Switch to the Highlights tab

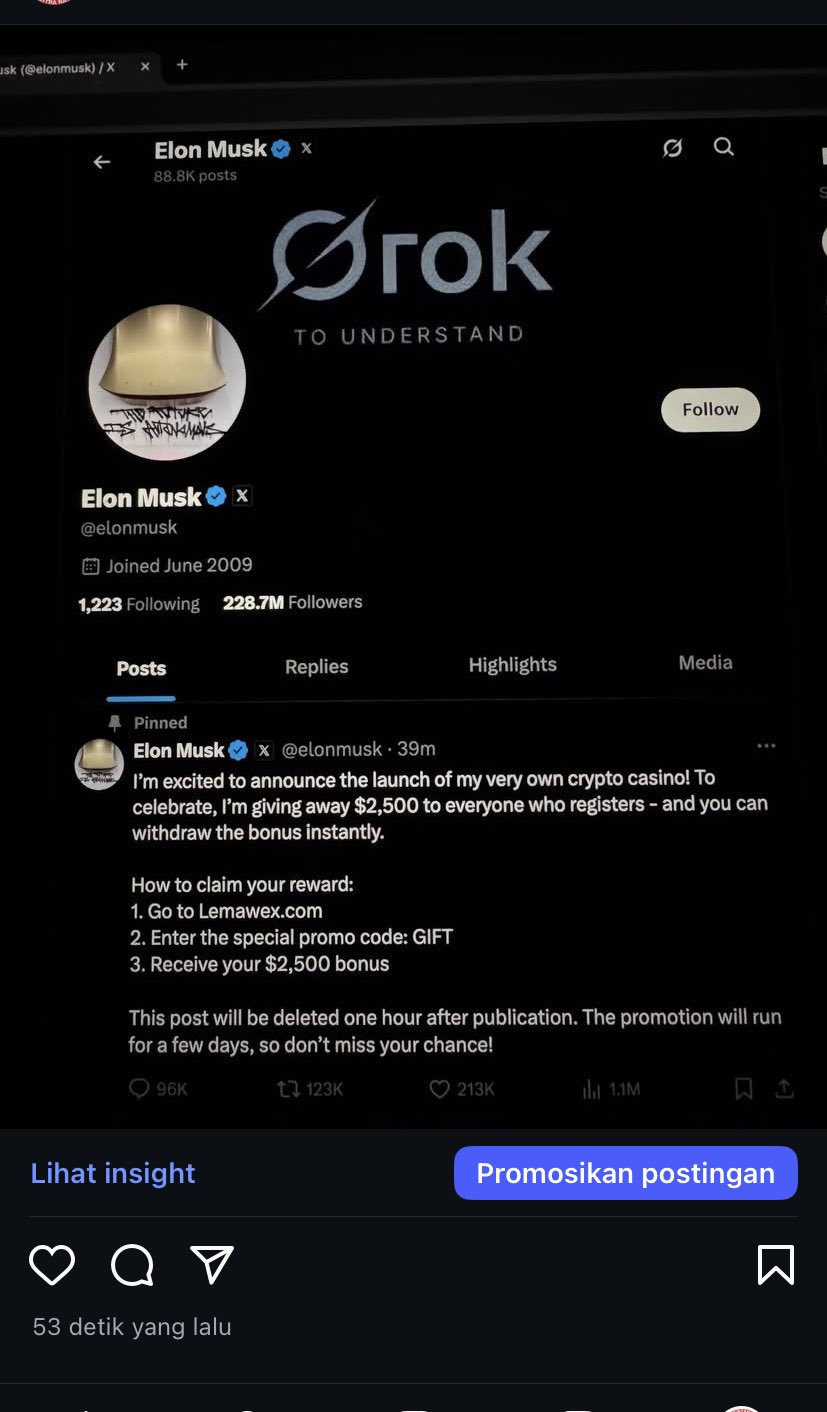click(512, 665)
